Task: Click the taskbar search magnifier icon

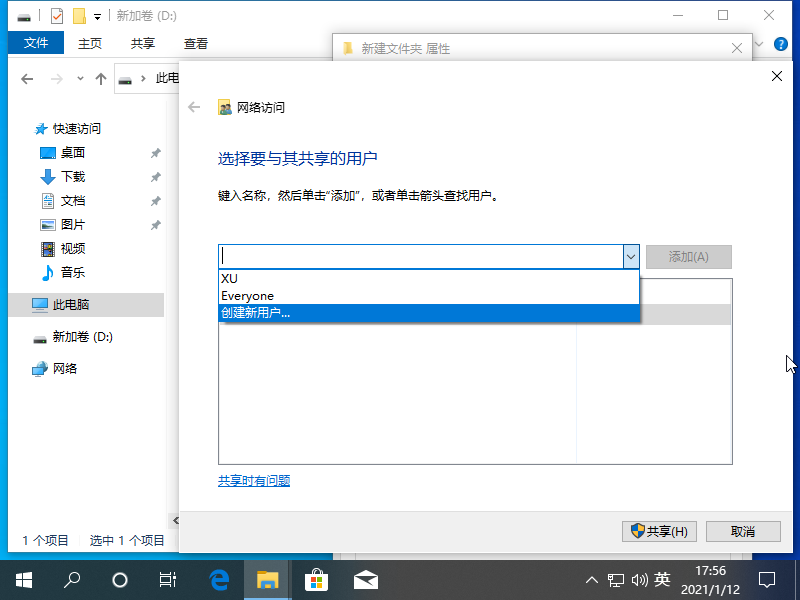Action: coord(72,579)
